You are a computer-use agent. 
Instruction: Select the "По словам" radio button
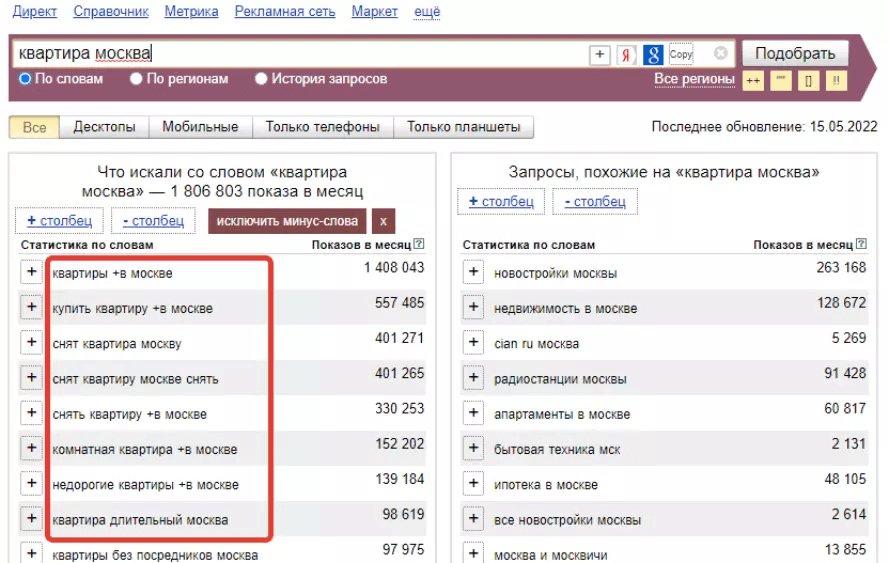(x=25, y=79)
